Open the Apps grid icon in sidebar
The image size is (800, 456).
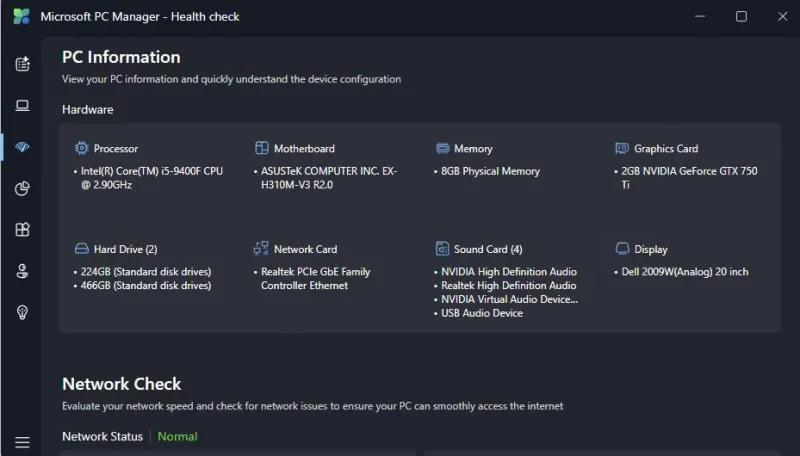coord(22,230)
